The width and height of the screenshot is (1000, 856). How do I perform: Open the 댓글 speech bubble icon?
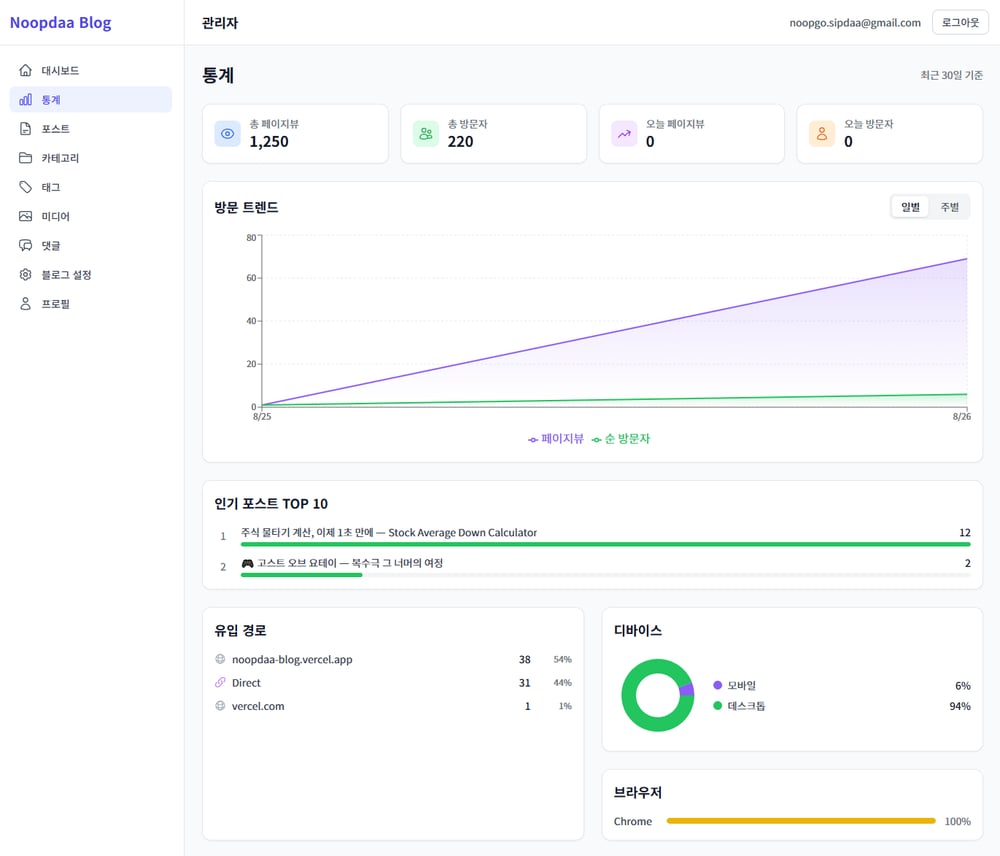click(26, 246)
